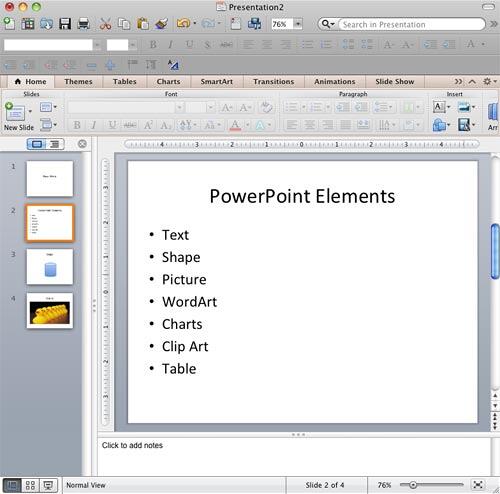Click the vertical scrollbar thumb
Screen dimensions: 500x494
[495, 252]
